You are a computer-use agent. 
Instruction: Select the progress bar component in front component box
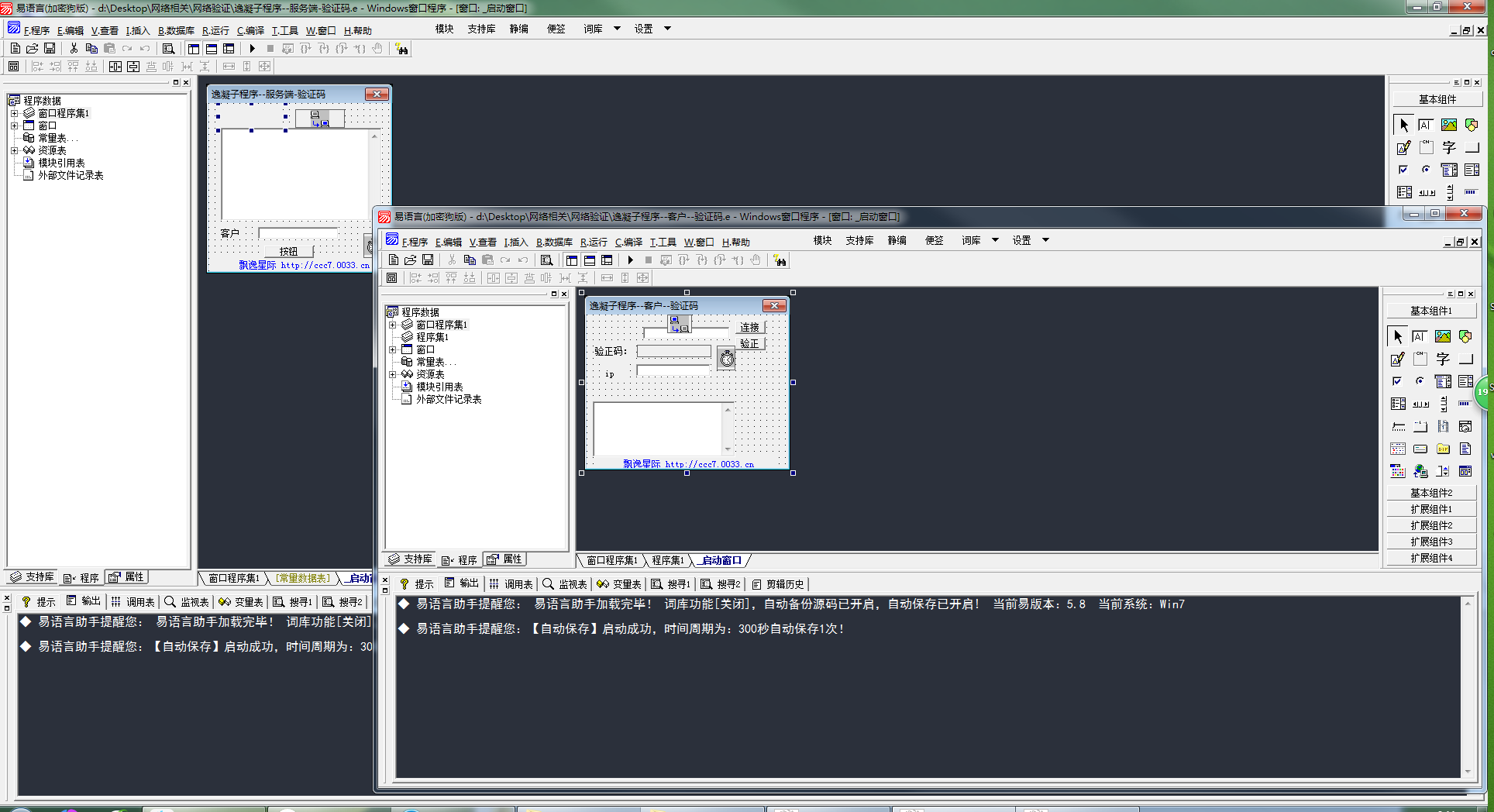(1465, 404)
